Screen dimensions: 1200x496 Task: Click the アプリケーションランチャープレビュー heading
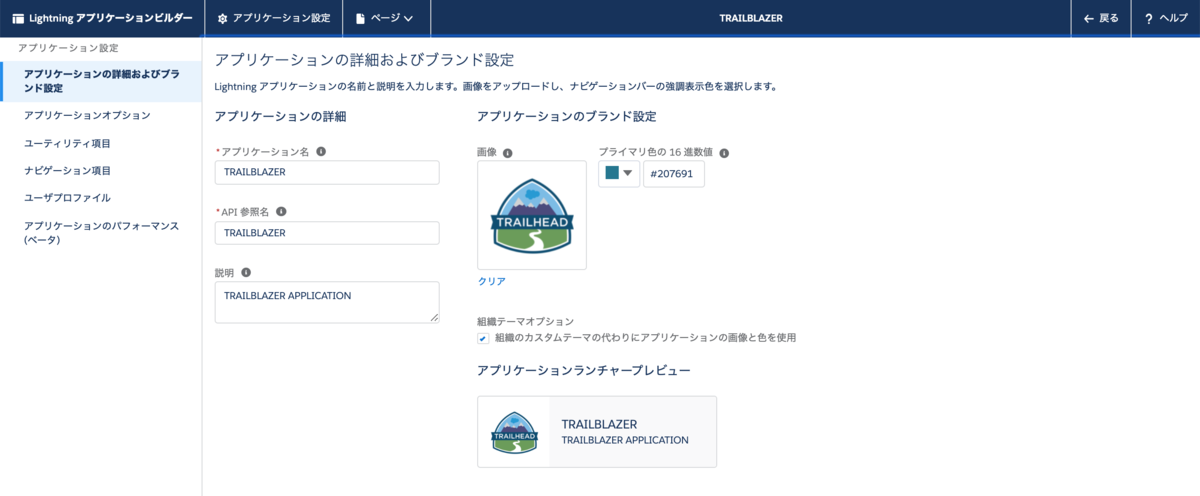click(x=584, y=371)
